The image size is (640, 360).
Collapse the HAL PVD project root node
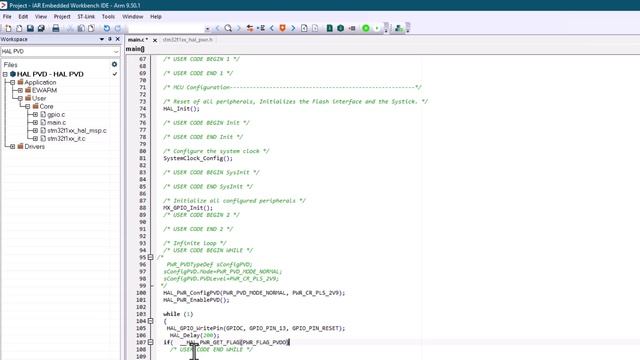click(x=5, y=74)
